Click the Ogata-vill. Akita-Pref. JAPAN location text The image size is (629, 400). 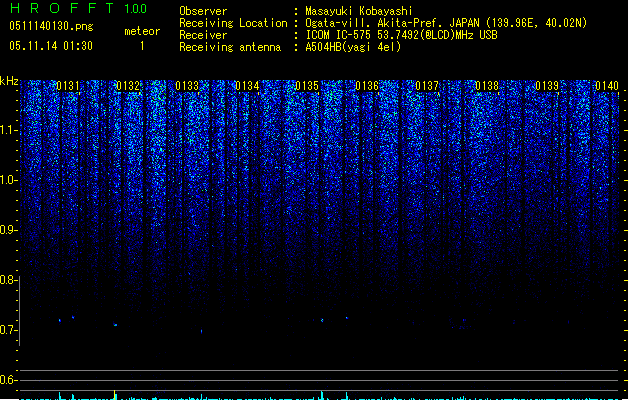pos(446,23)
